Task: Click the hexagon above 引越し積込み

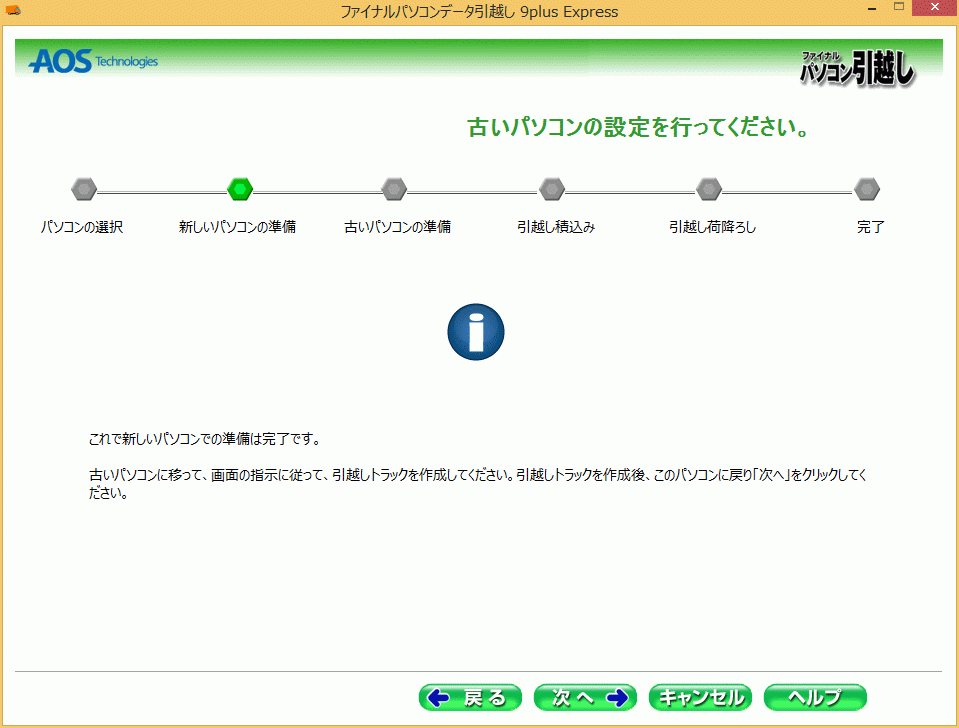Action: coord(552,188)
